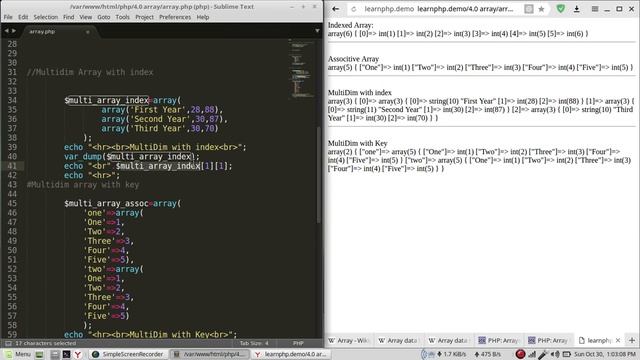This screenshot has width=640, height=360.
Task: Close the array.php tab in Sublime
Action: [x=87, y=32]
